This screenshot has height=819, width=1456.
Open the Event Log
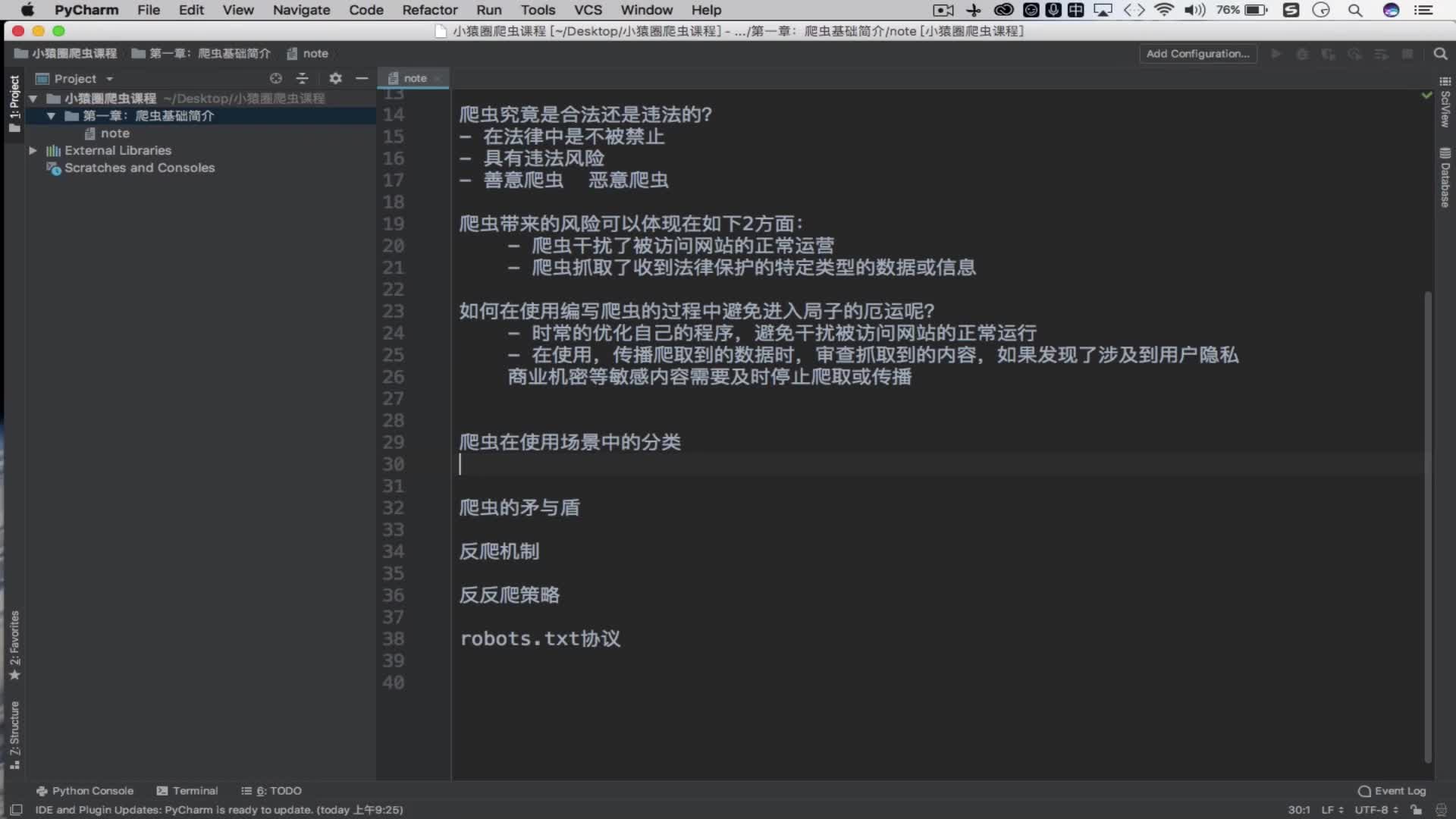point(1392,790)
